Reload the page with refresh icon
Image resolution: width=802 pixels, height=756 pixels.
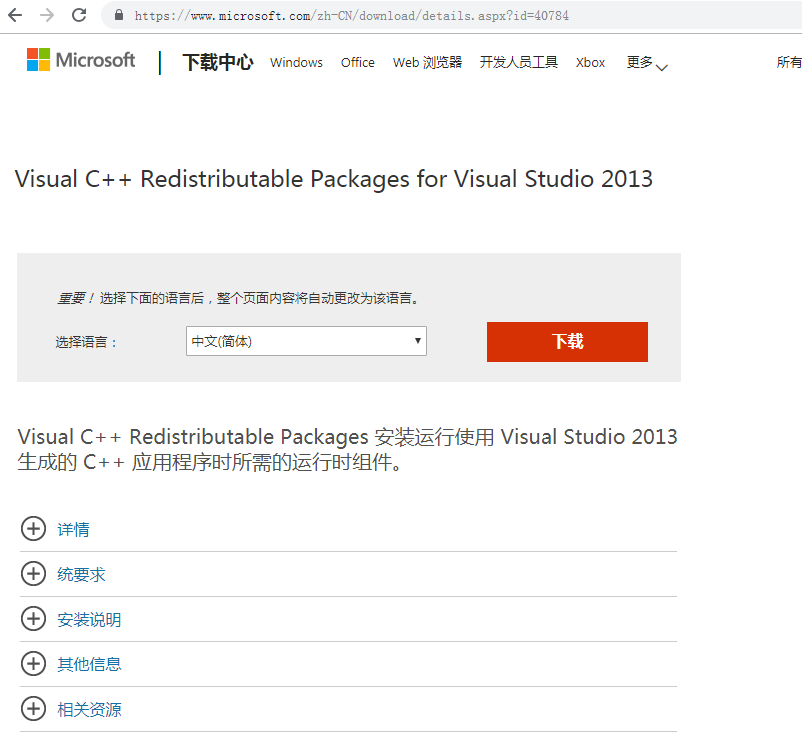click(x=79, y=16)
